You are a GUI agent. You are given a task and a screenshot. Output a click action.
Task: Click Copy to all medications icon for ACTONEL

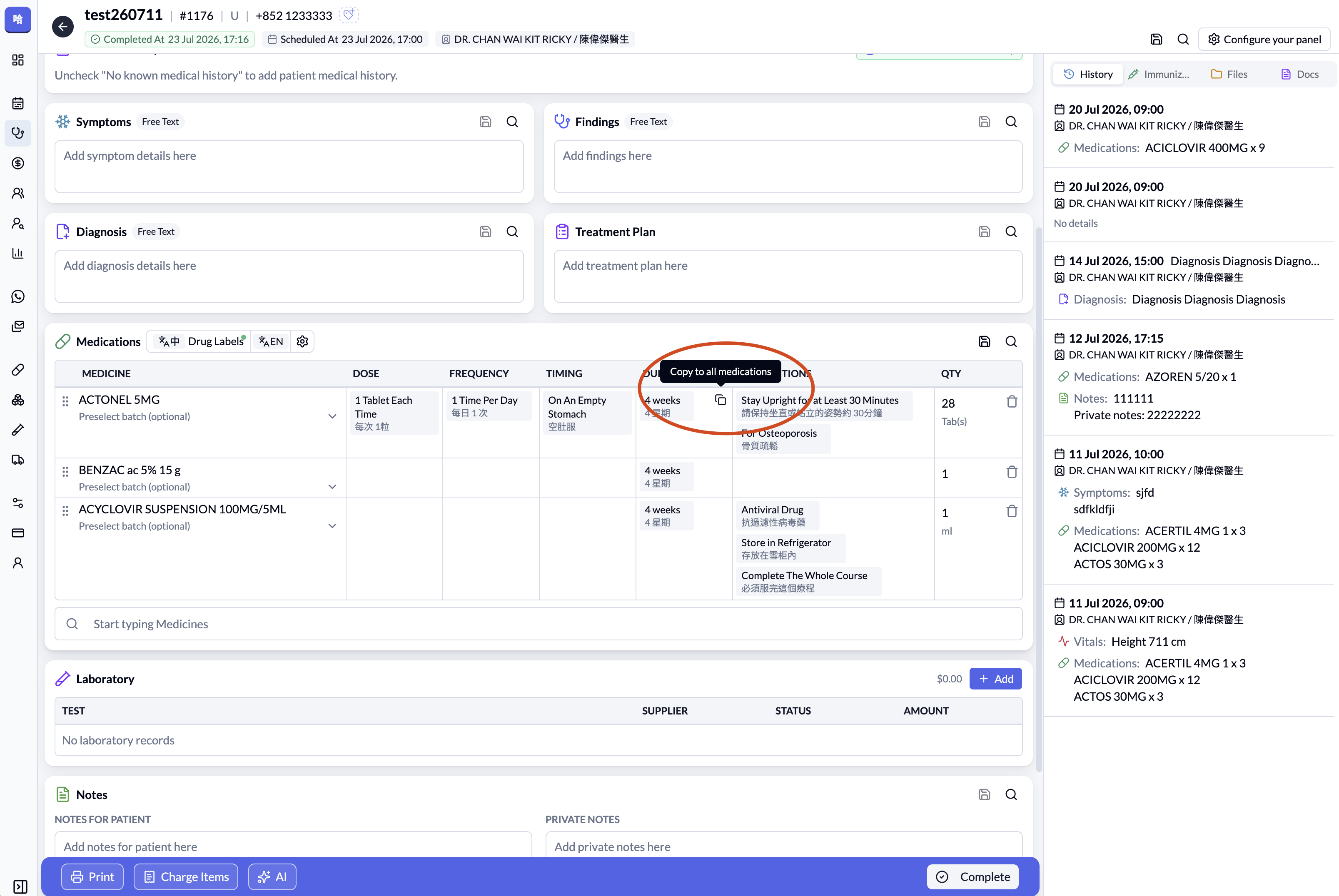tap(720, 400)
